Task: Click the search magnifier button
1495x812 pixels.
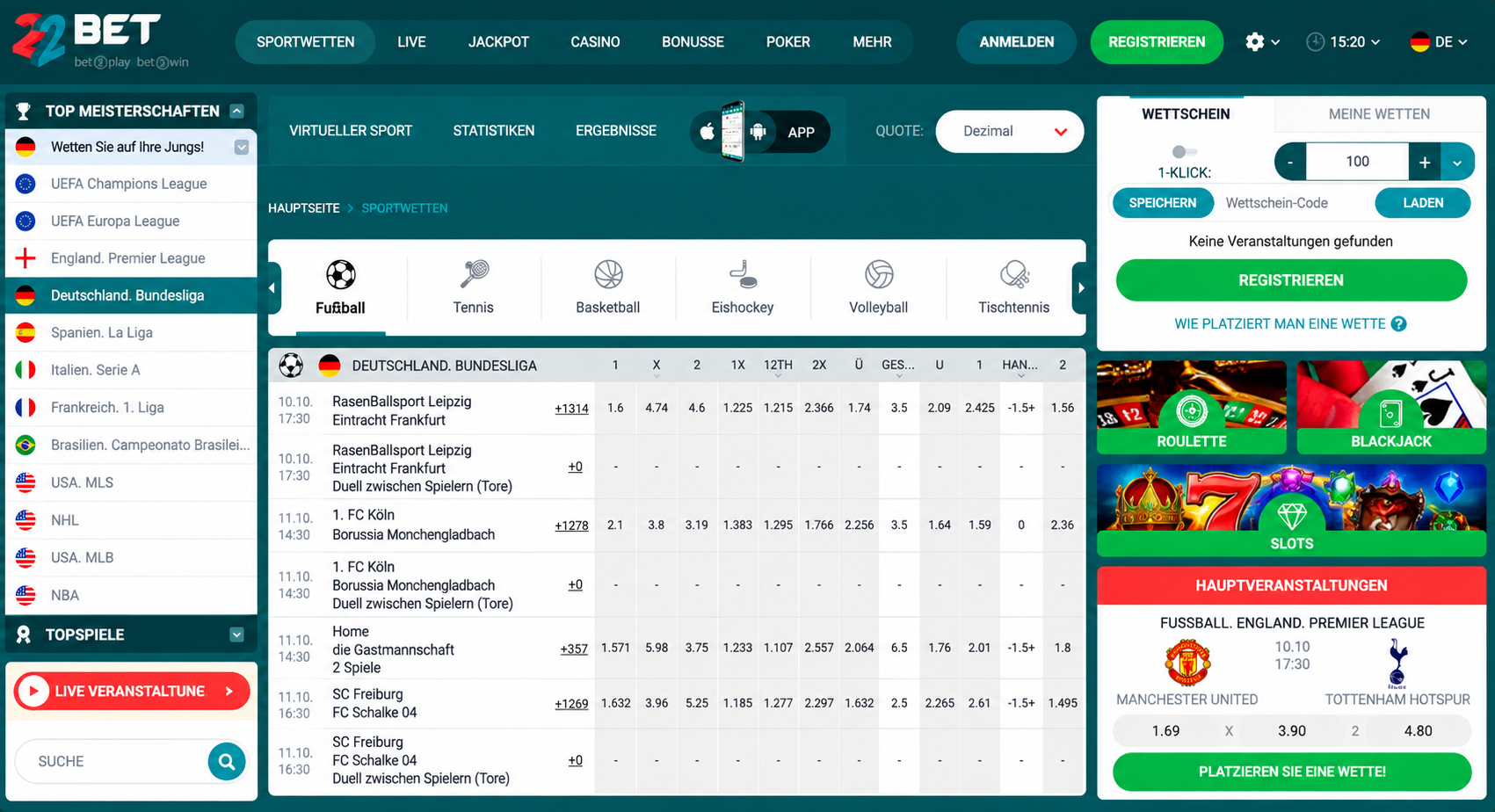Action: coord(227,761)
